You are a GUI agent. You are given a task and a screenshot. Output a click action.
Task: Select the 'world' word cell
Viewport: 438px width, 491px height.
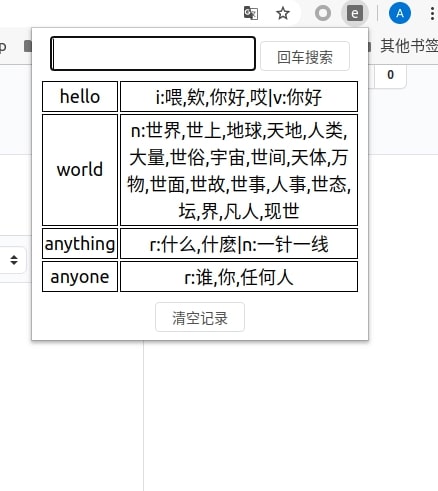(80, 170)
